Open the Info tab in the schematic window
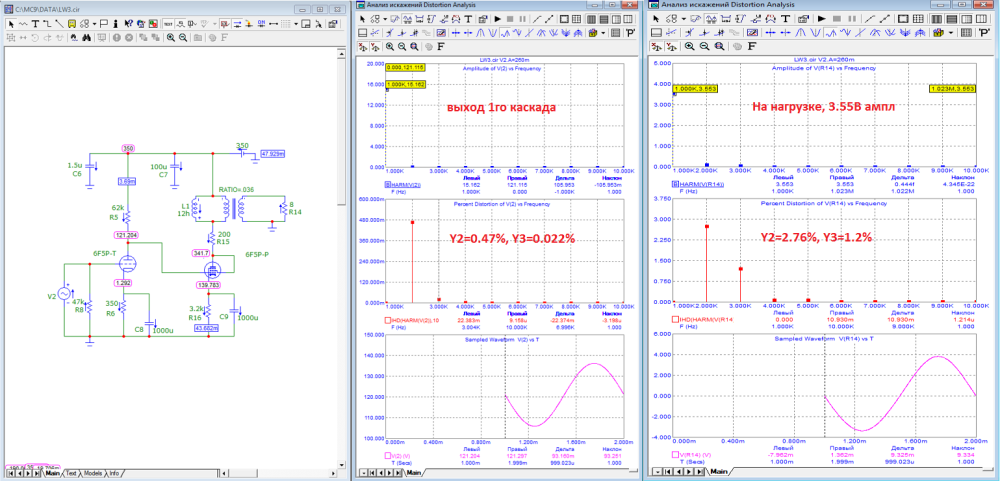The width and height of the screenshot is (1000, 481). (115, 473)
